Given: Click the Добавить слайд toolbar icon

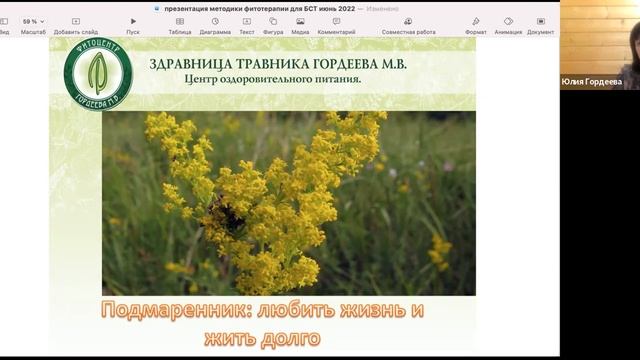Looking at the screenshot, I should pyautogui.click(x=76, y=21).
